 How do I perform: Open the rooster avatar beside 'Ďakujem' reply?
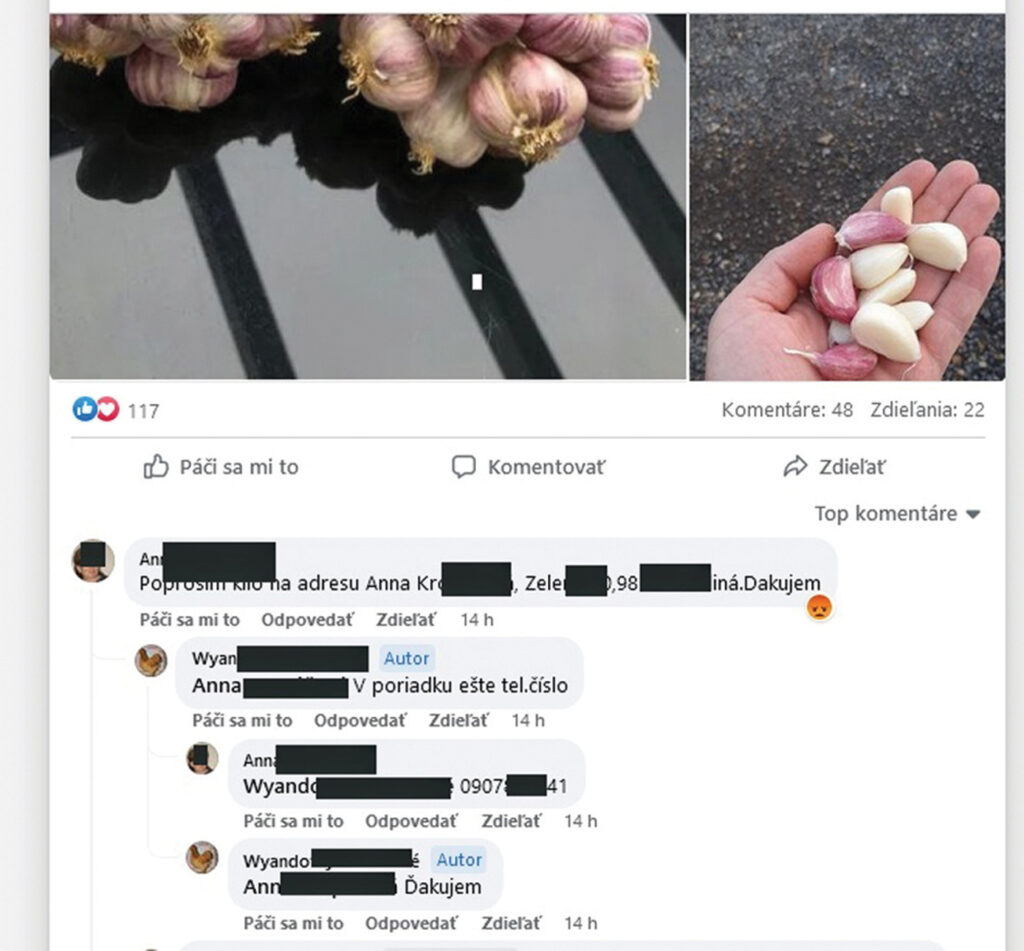[202, 858]
